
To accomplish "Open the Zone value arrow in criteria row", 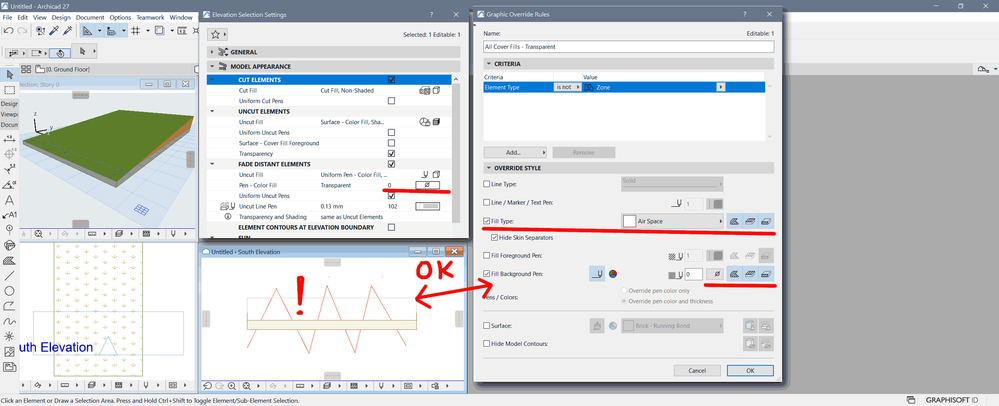I will tap(721, 87).
